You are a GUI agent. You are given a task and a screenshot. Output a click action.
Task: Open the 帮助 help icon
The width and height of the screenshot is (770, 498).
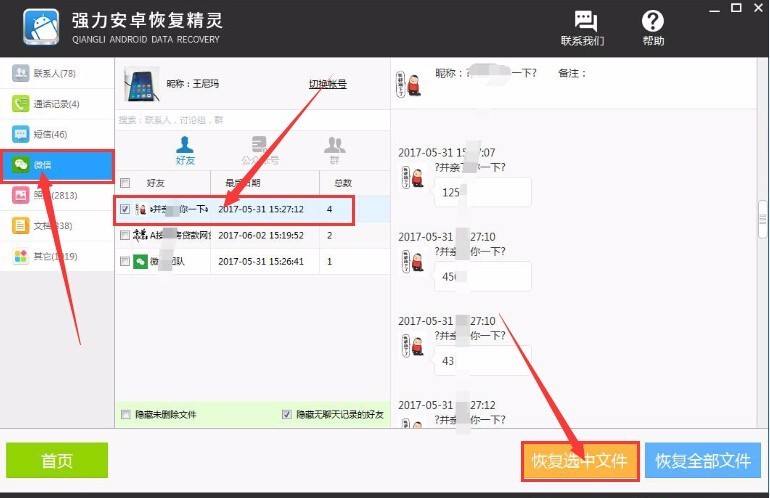pos(653,28)
